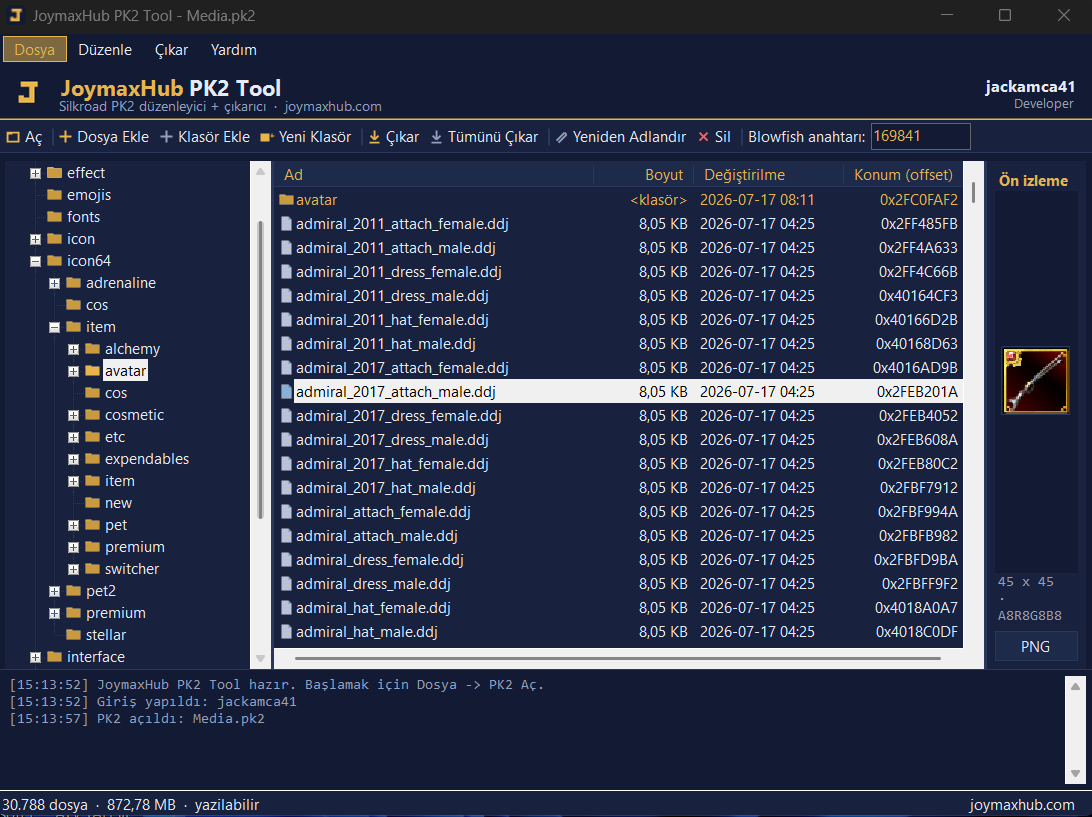This screenshot has height=817, width=1092.
Task: Click Tümünü Çıkar extract-all icon
Action: pos(437,137)
